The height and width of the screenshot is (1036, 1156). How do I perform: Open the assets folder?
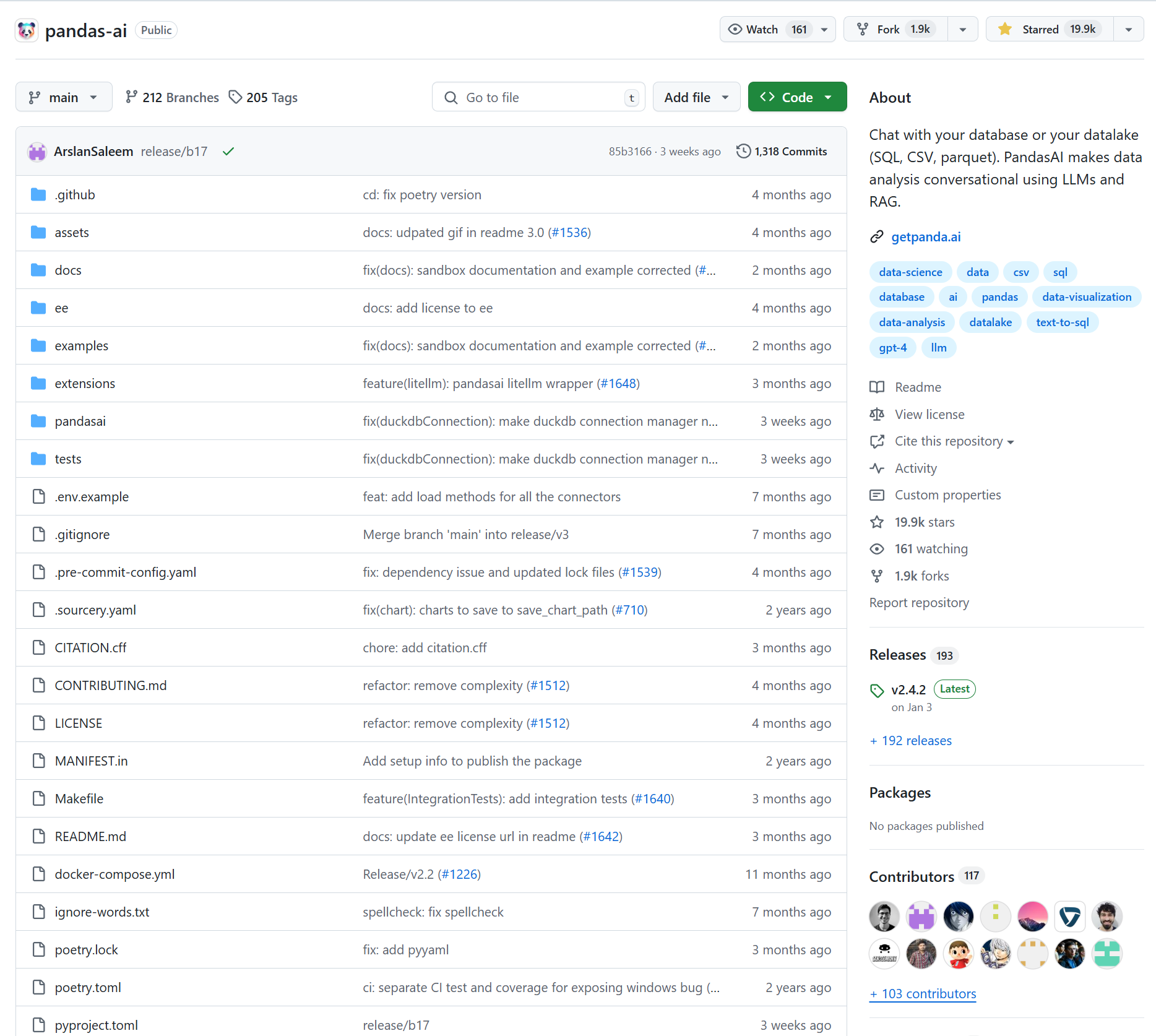72,233
